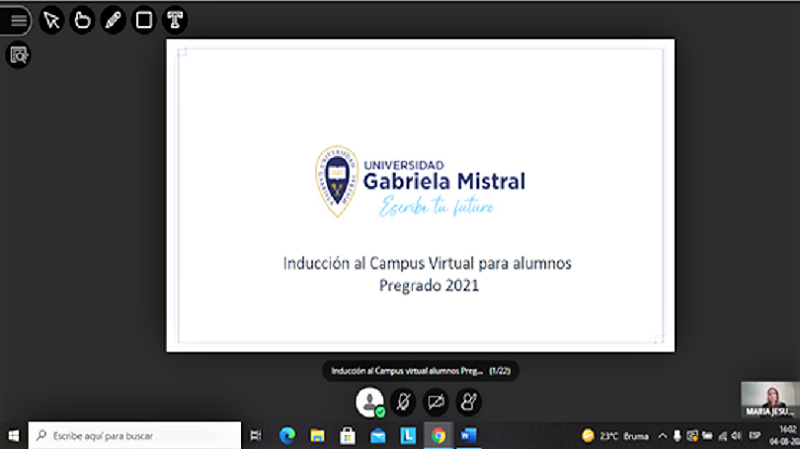The height and width of the screenshot is (449, 800).
Task: Toggle the Raise Hand button
Action: [468, 402]
